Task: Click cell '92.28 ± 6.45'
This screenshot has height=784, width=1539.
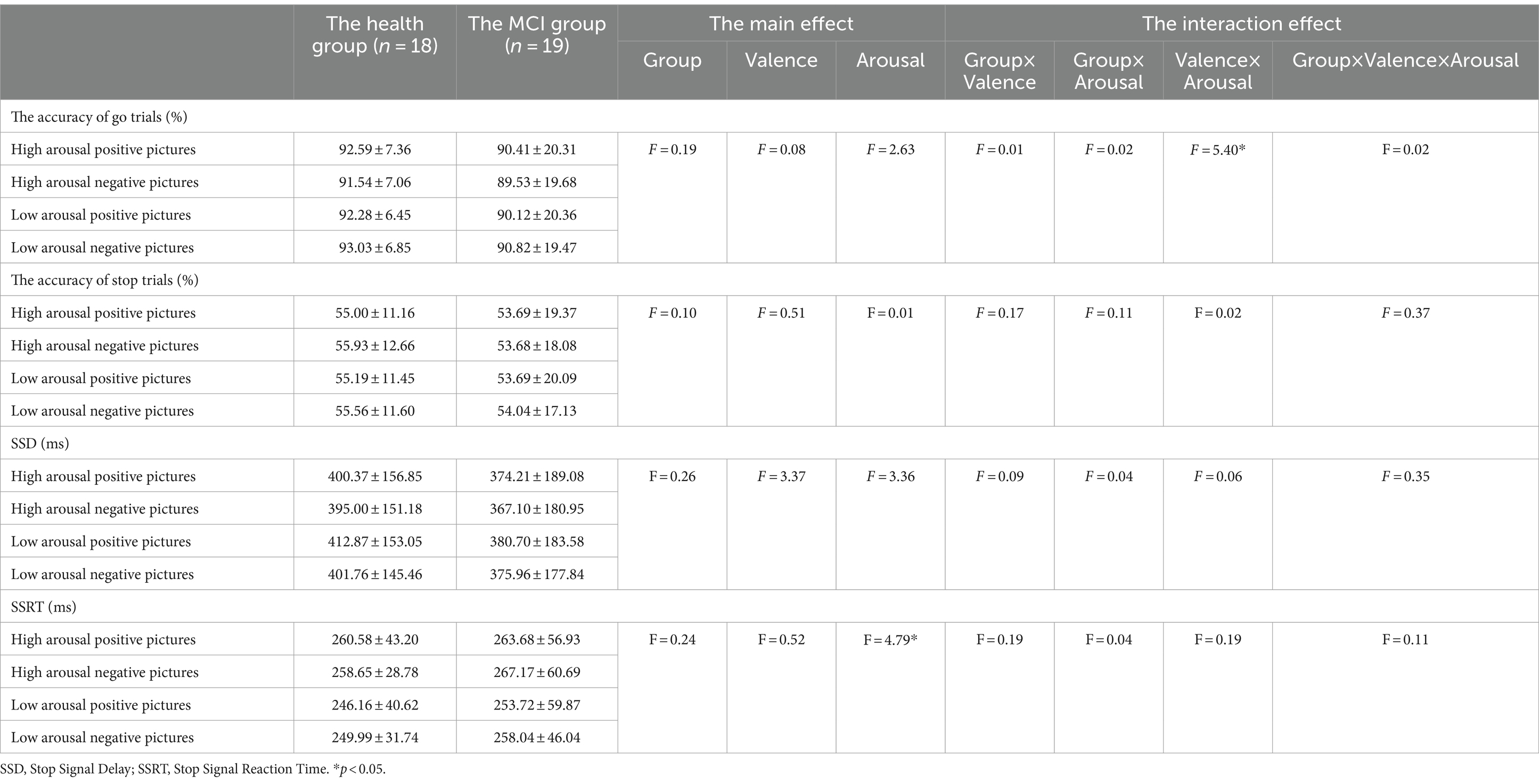Action: (x=374, y=215)
